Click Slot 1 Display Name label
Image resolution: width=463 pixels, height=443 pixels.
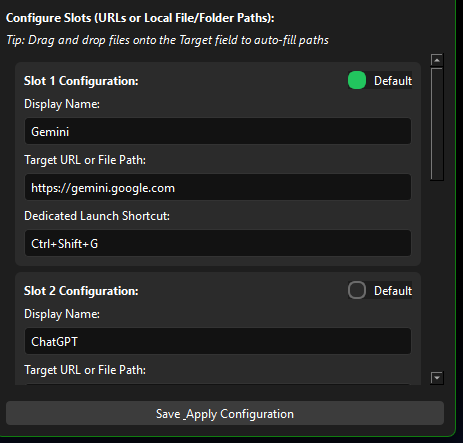(62, 104)
